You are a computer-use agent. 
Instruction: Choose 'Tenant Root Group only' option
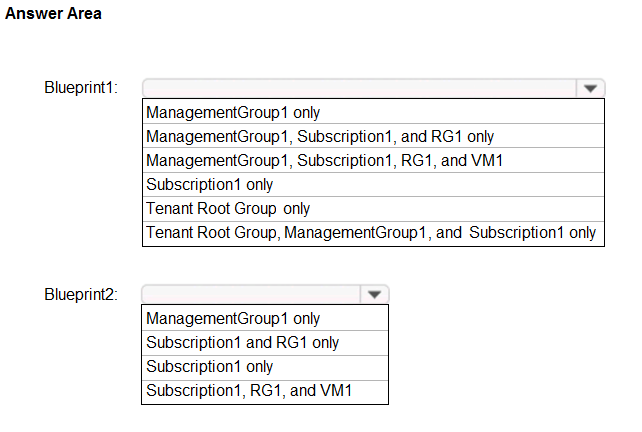[x=228, y=209]
